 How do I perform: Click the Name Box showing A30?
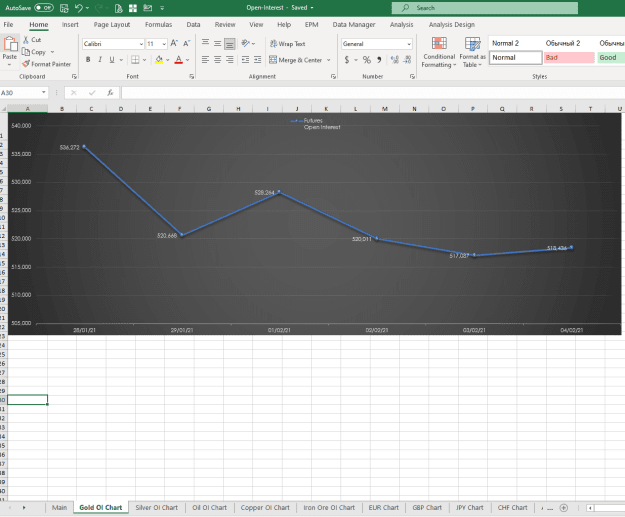[x=24, y=93]
